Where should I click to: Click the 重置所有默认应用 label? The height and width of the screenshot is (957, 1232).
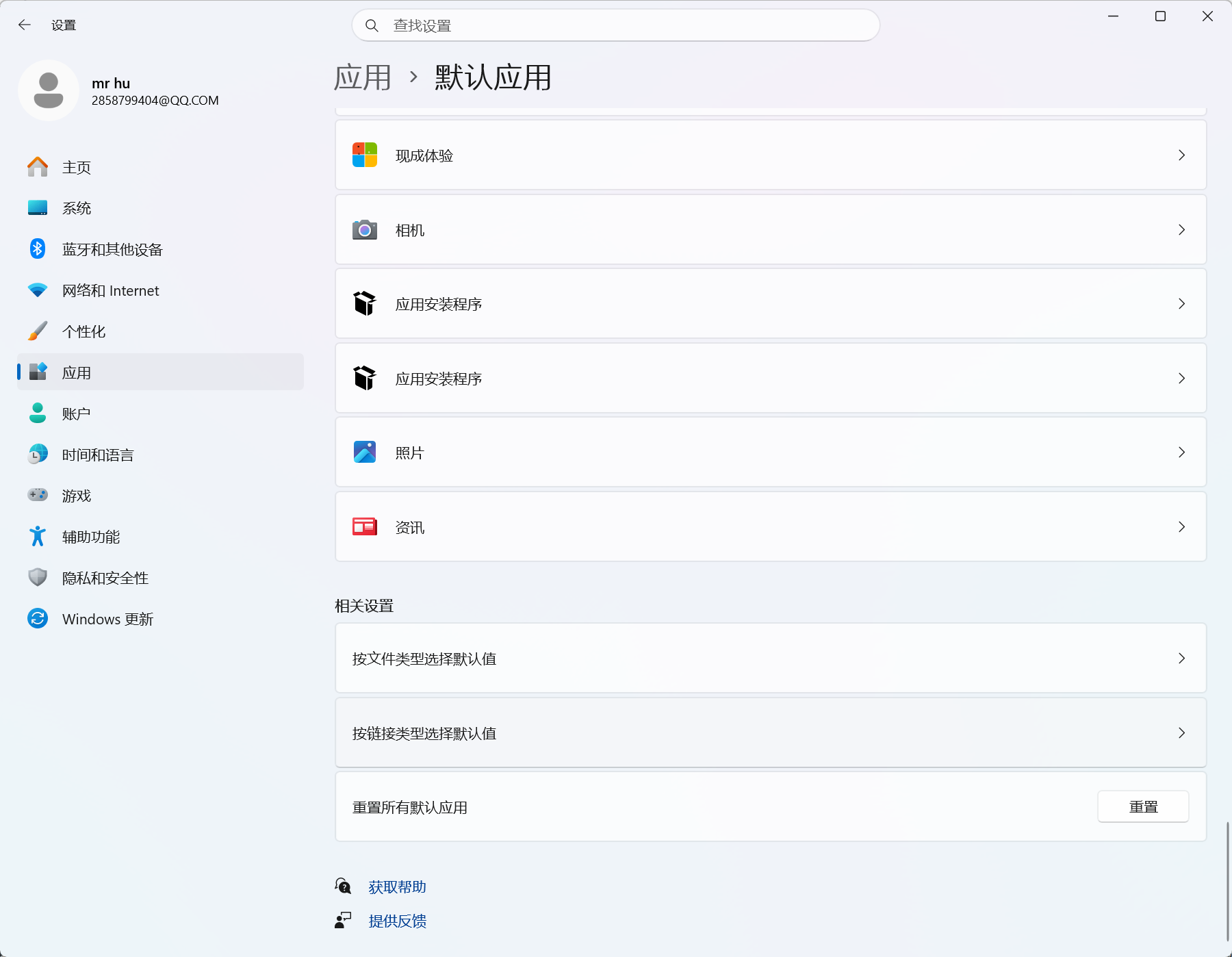pos(410,808)
